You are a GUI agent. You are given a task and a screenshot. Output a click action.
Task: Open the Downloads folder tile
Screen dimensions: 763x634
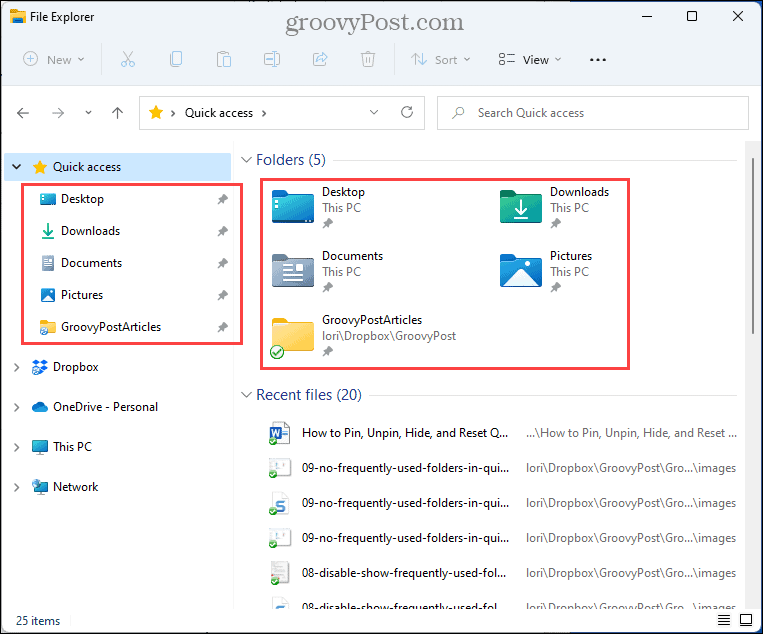[554, 207]
